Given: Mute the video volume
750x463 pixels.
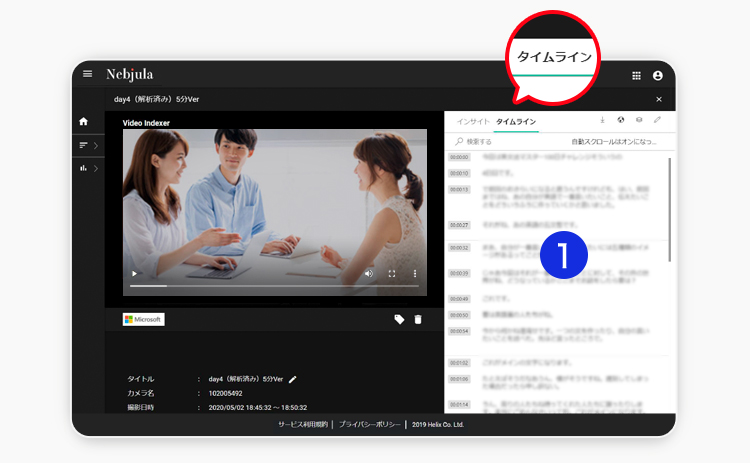Looking at the screenshot, I should click(368, 274).
